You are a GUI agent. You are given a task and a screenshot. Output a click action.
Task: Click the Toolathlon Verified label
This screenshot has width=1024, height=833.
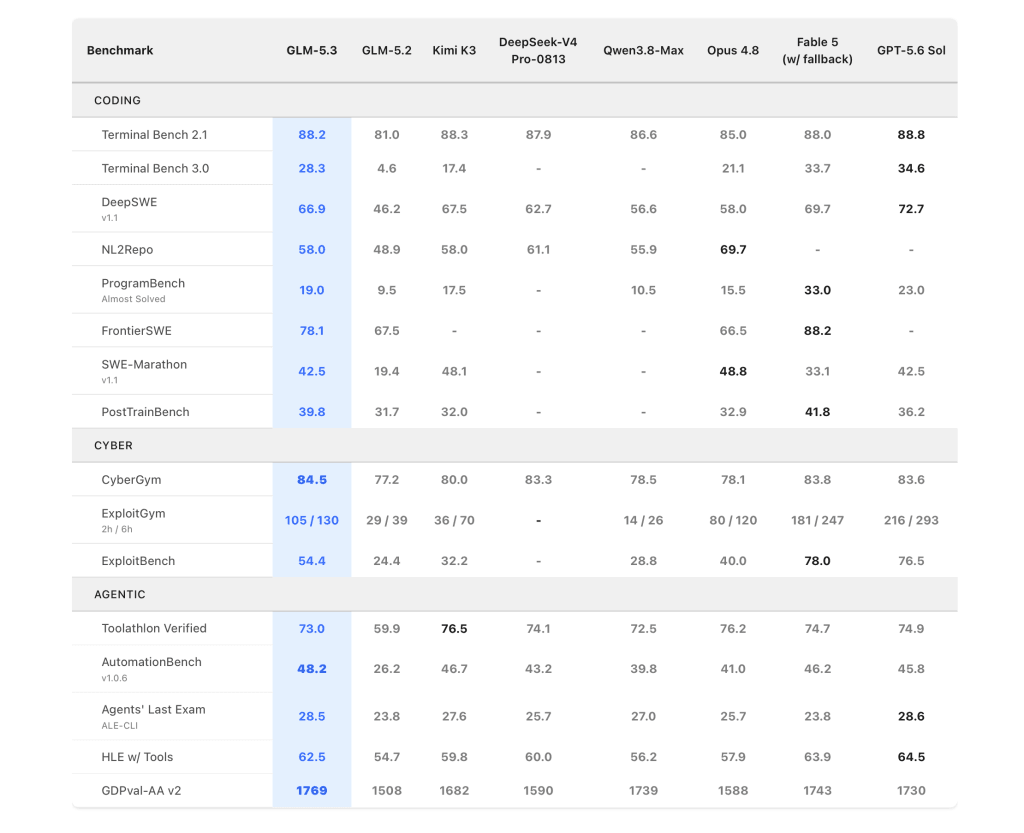(154, 628)
